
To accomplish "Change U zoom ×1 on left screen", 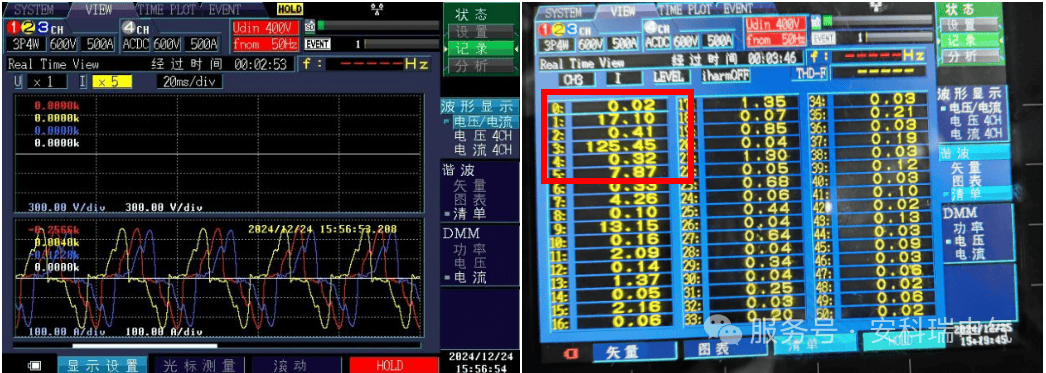I will [x=48, y=82].
